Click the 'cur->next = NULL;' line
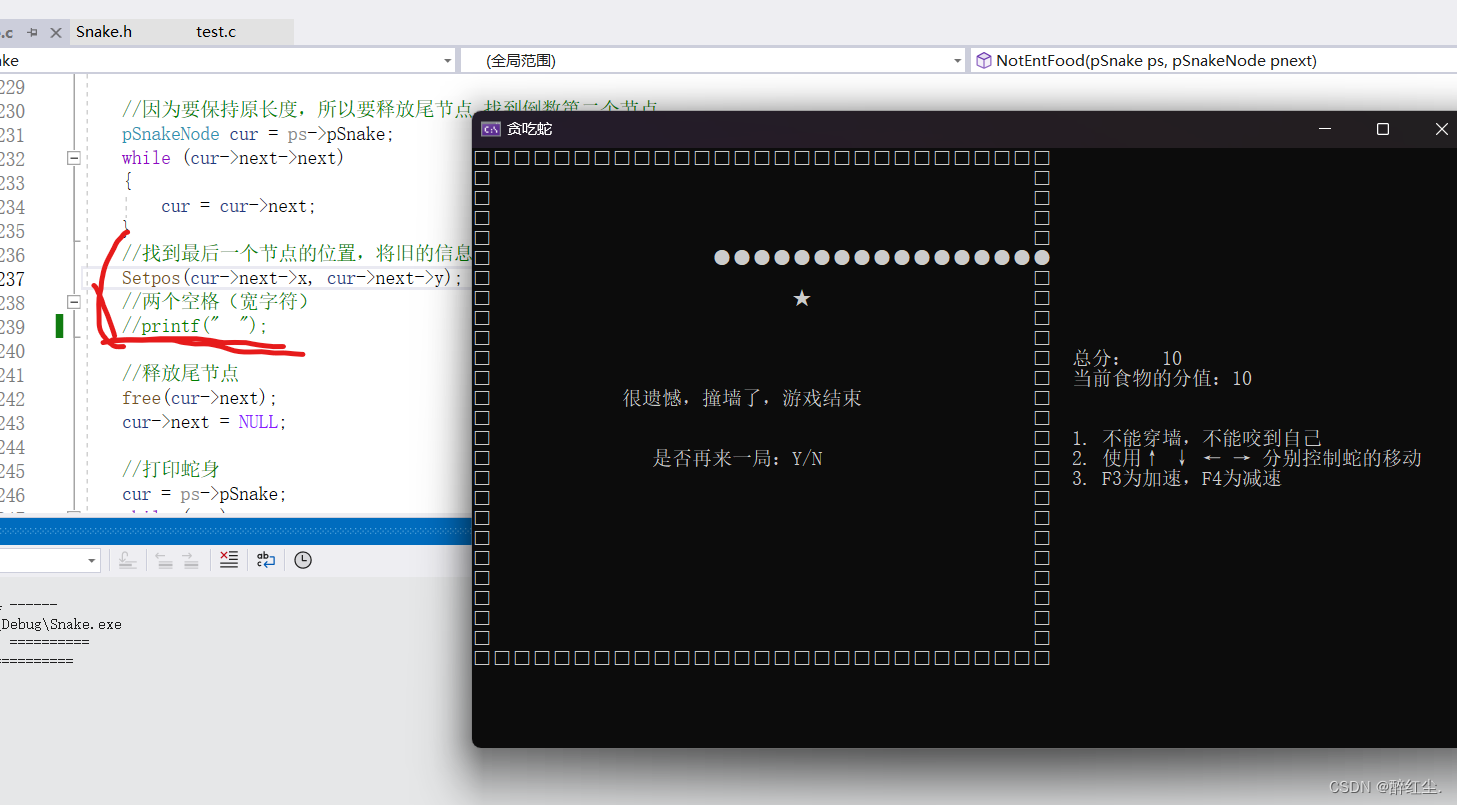 204,422
